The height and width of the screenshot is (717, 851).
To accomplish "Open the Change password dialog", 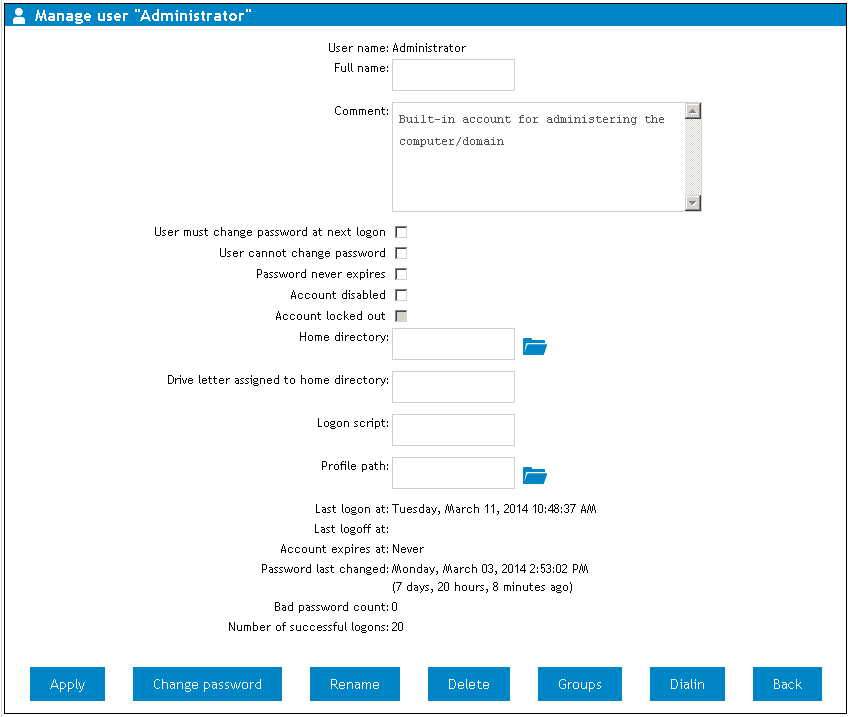I will coord(207,684).
